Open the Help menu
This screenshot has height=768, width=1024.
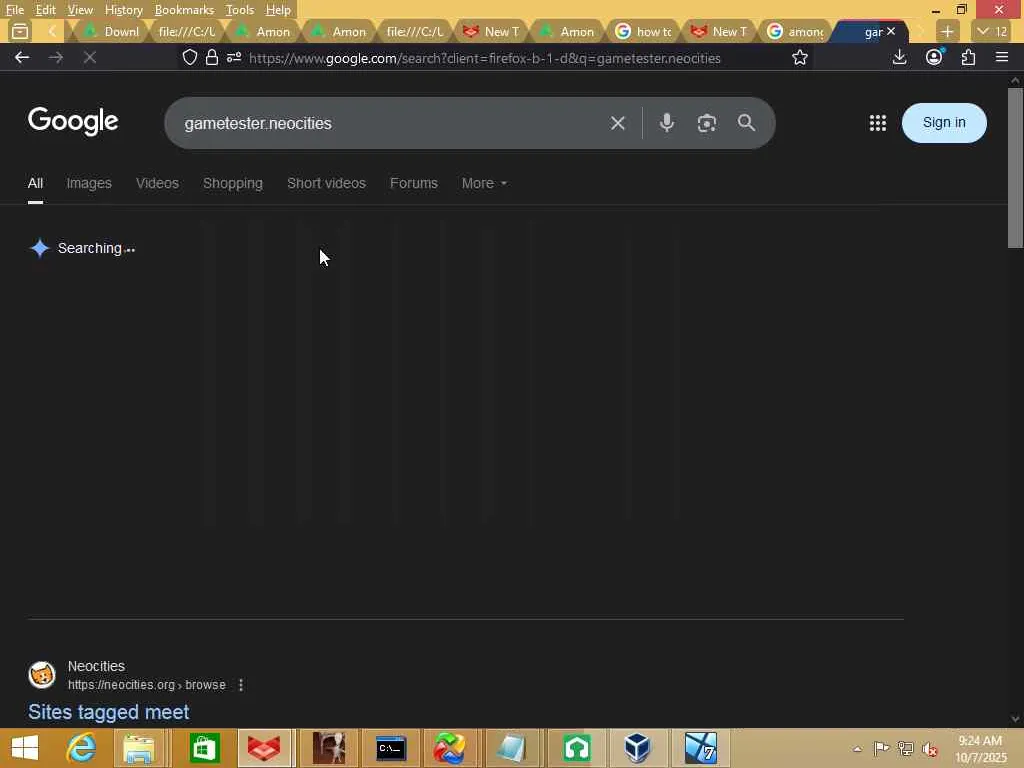(x=278, y=10)
